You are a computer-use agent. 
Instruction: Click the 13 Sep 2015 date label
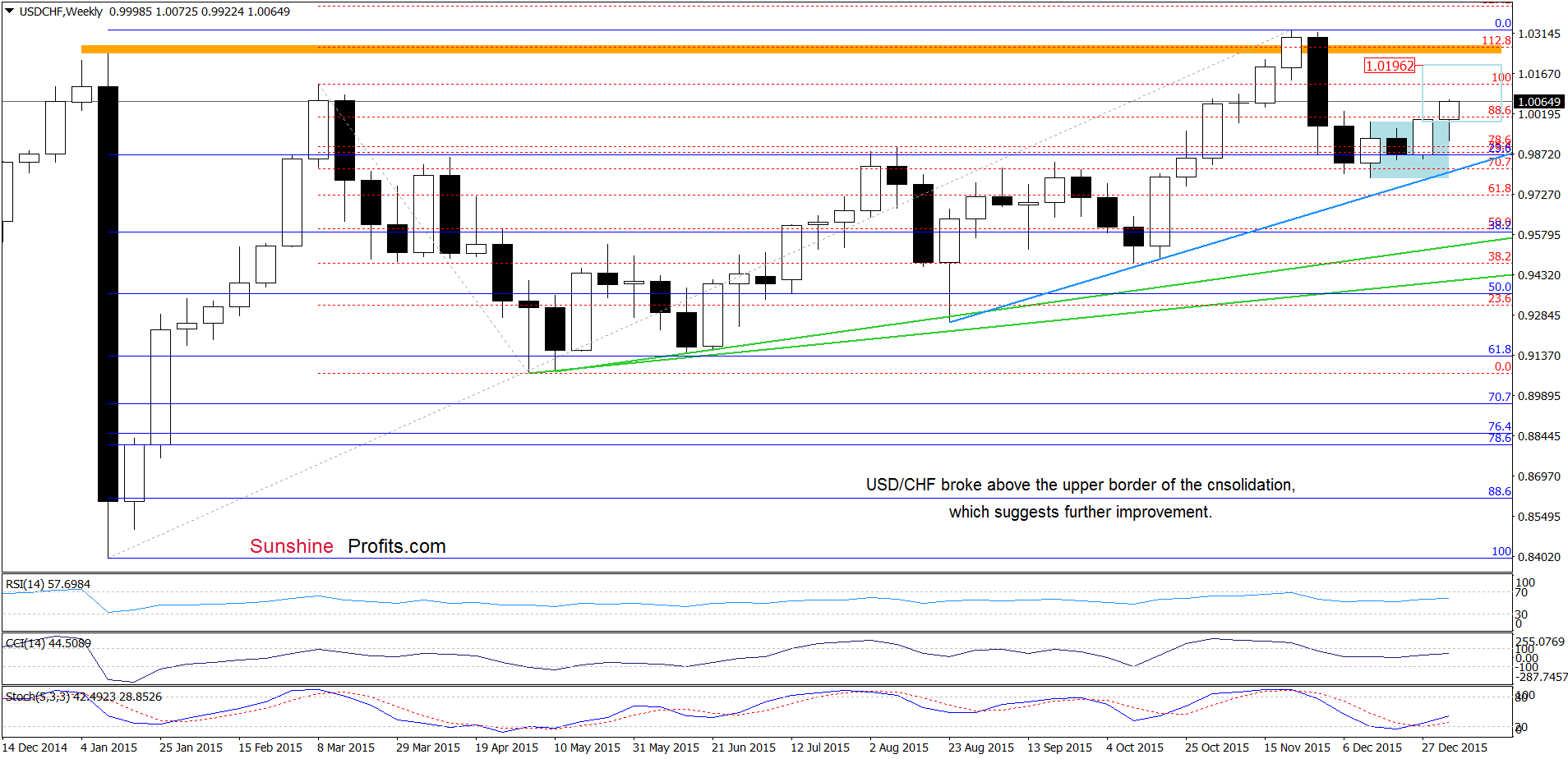(1059, 747)
